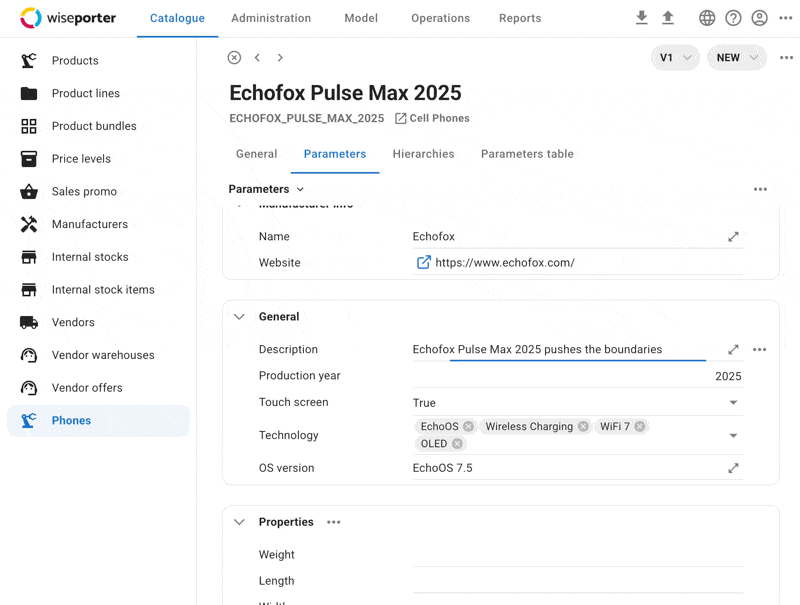This screenshot has height=605, width=800.
Task: Edit the Production year field
Action: pyautogui.click(x=578, y=376)
